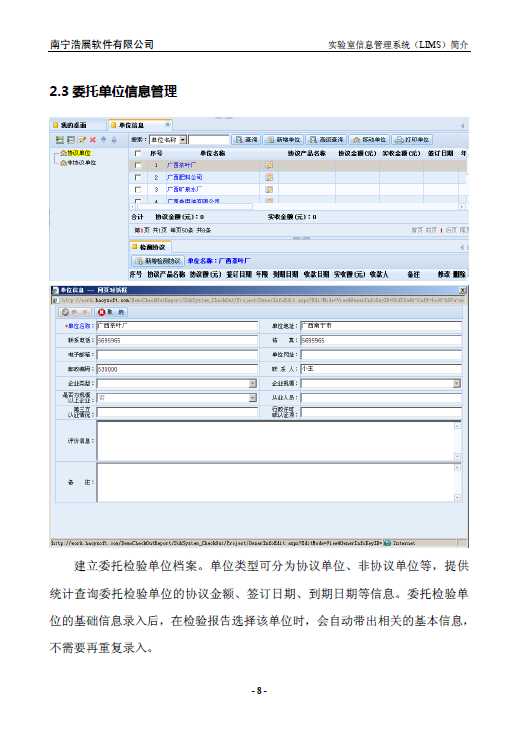Click the horizontal scrollbar under the unit table
The image size is (518, 733).
tap(297, 206)
